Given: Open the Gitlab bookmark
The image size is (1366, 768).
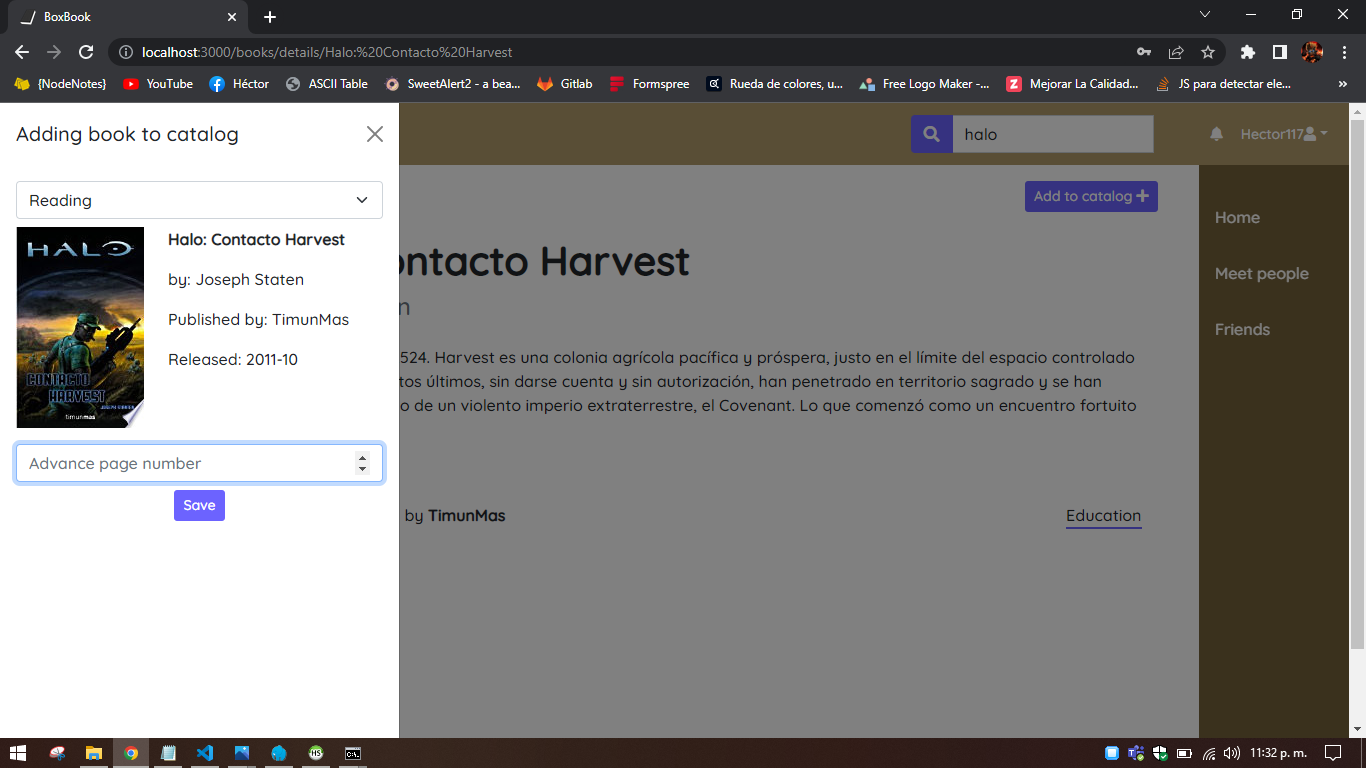Looking at the screenshot, I should click(x=565, y=84).
